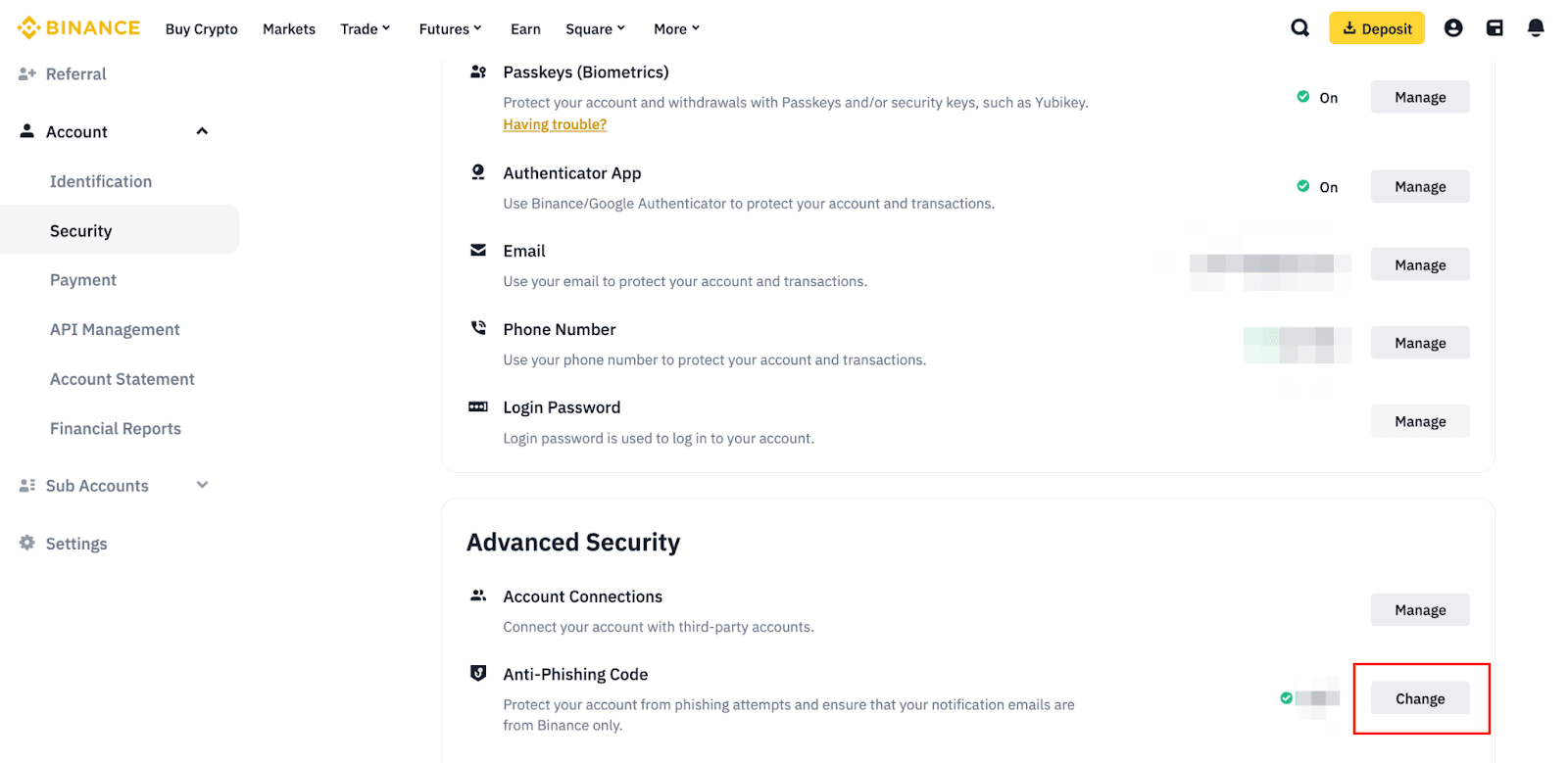Open Markets from the top navigation
The height and width of the screenshot is (763, 1568).
289,29
